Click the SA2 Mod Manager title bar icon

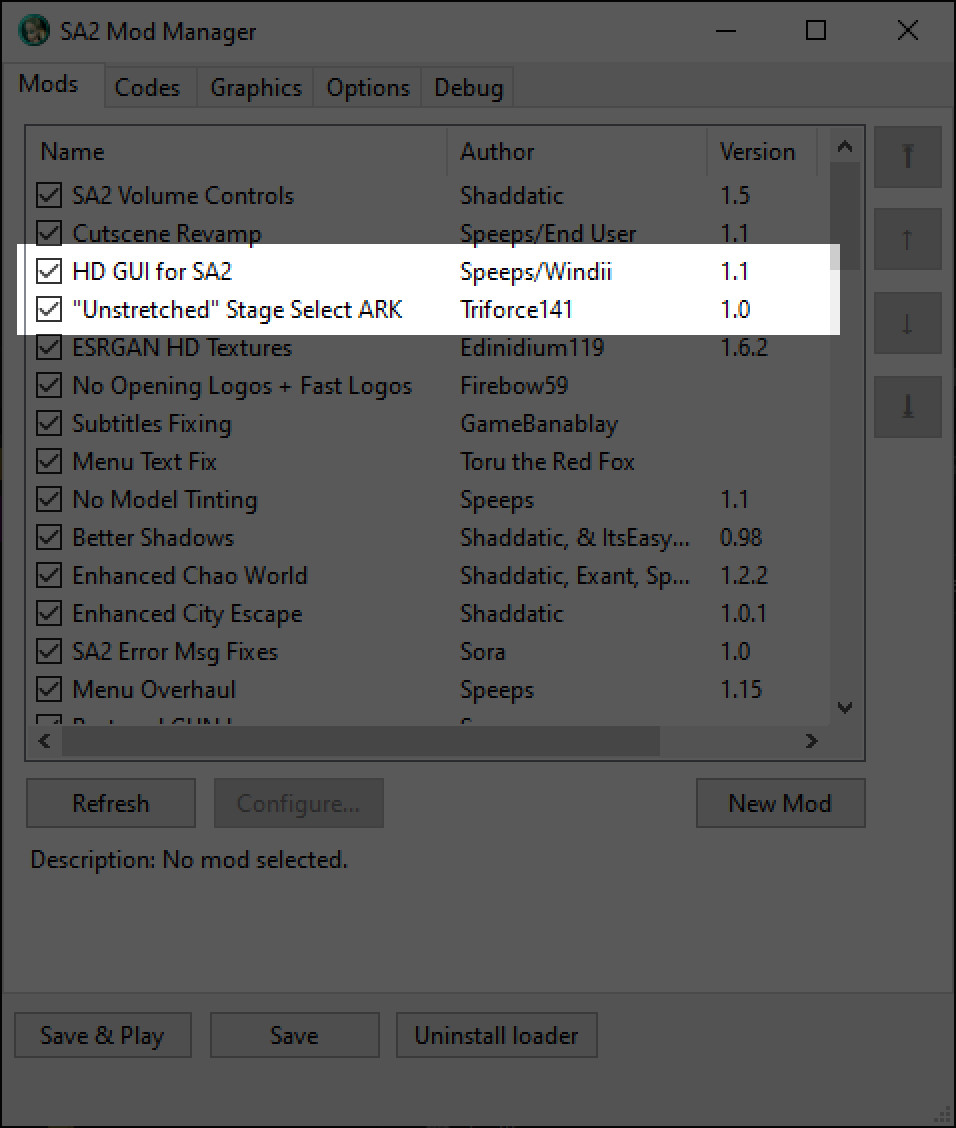[33, 31]
